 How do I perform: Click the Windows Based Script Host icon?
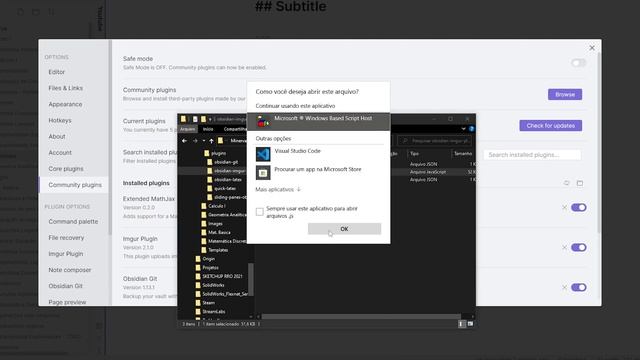(263, 121)
